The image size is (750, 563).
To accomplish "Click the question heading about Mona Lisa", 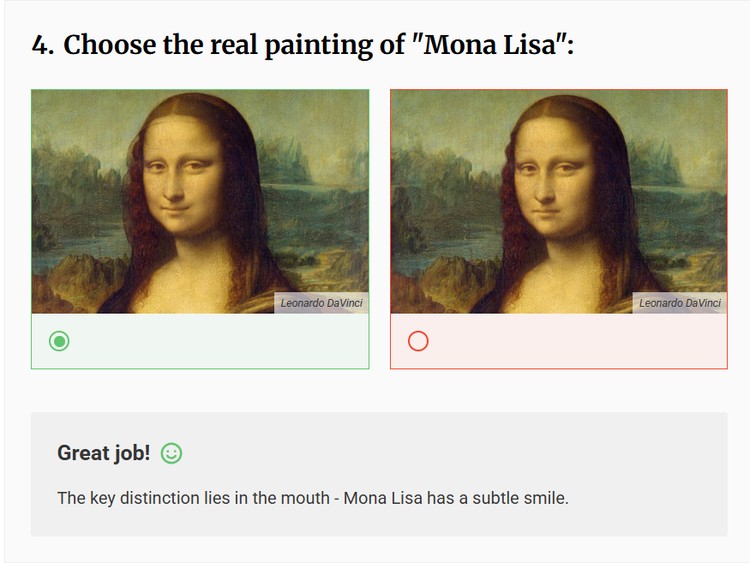I will tap(303, 46).
